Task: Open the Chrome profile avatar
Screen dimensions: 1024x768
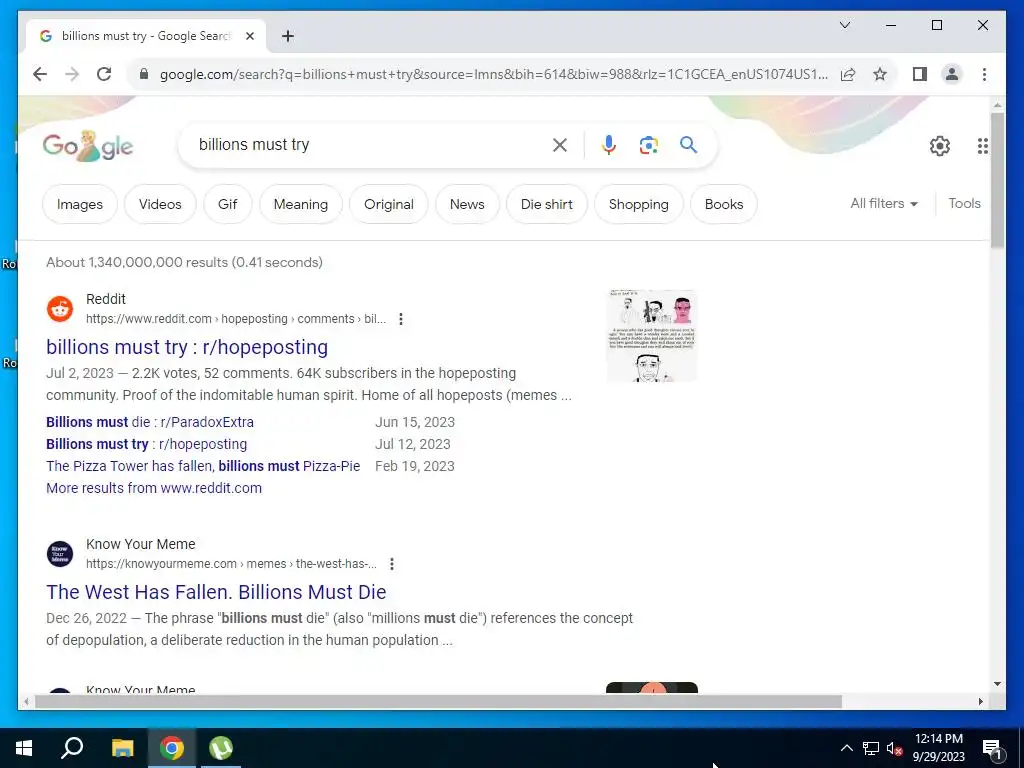Action: click(x=952, y=74)
